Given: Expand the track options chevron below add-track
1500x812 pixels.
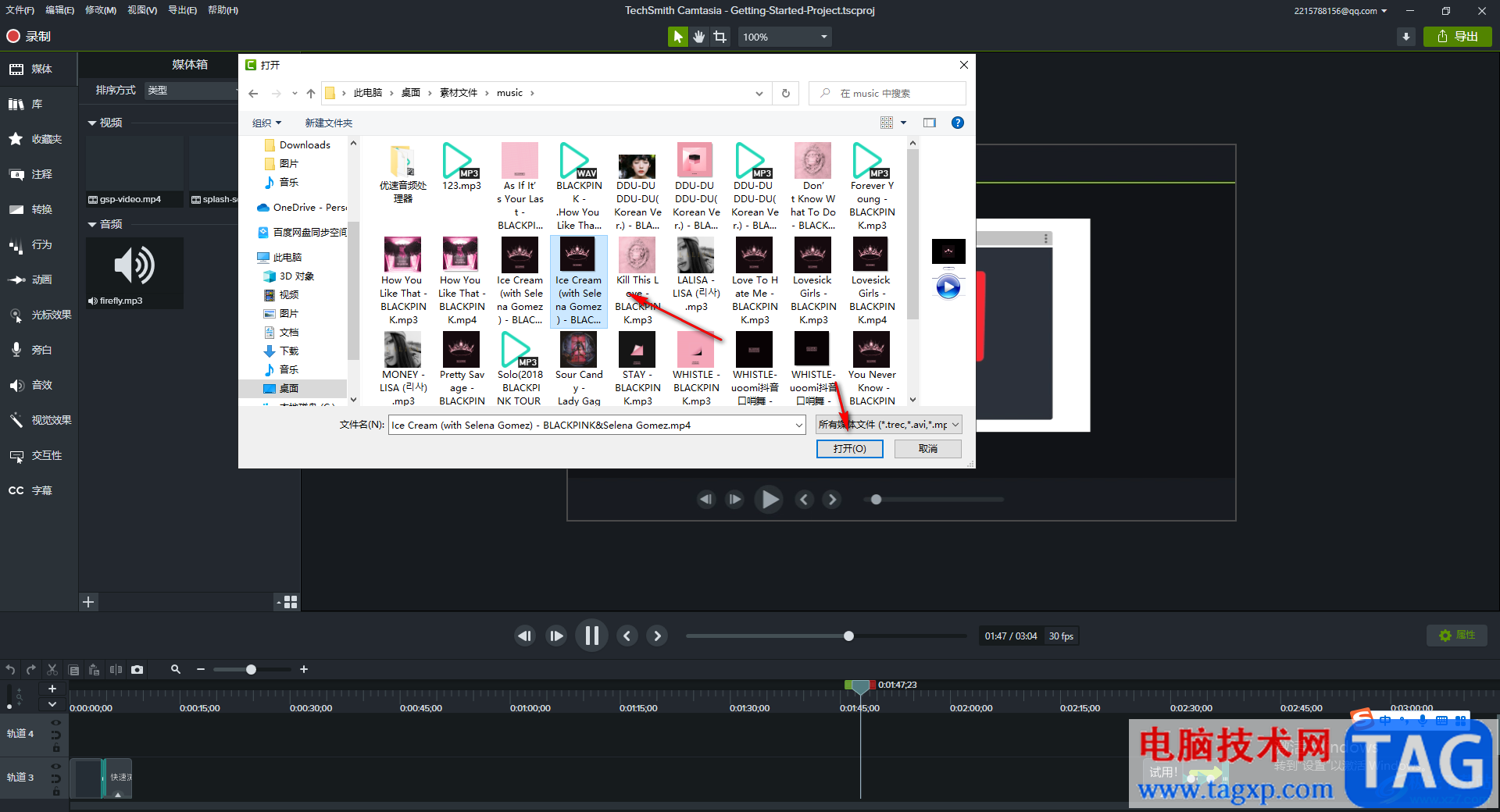Looking at the screenshot, I should (x=52, y=703).
